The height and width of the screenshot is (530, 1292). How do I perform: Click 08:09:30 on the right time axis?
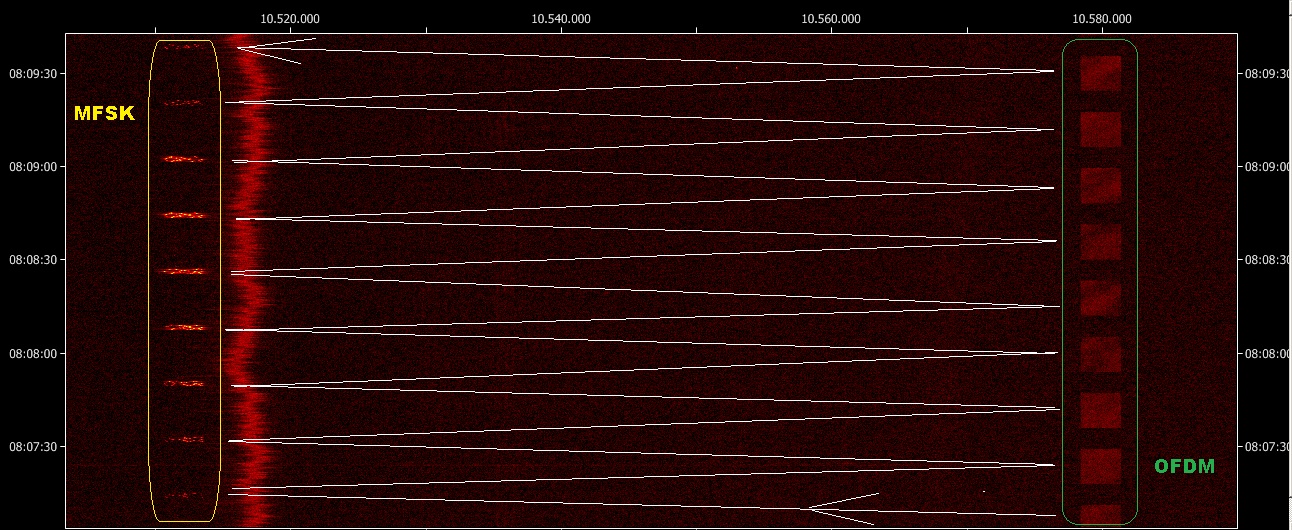point(1266,73)
